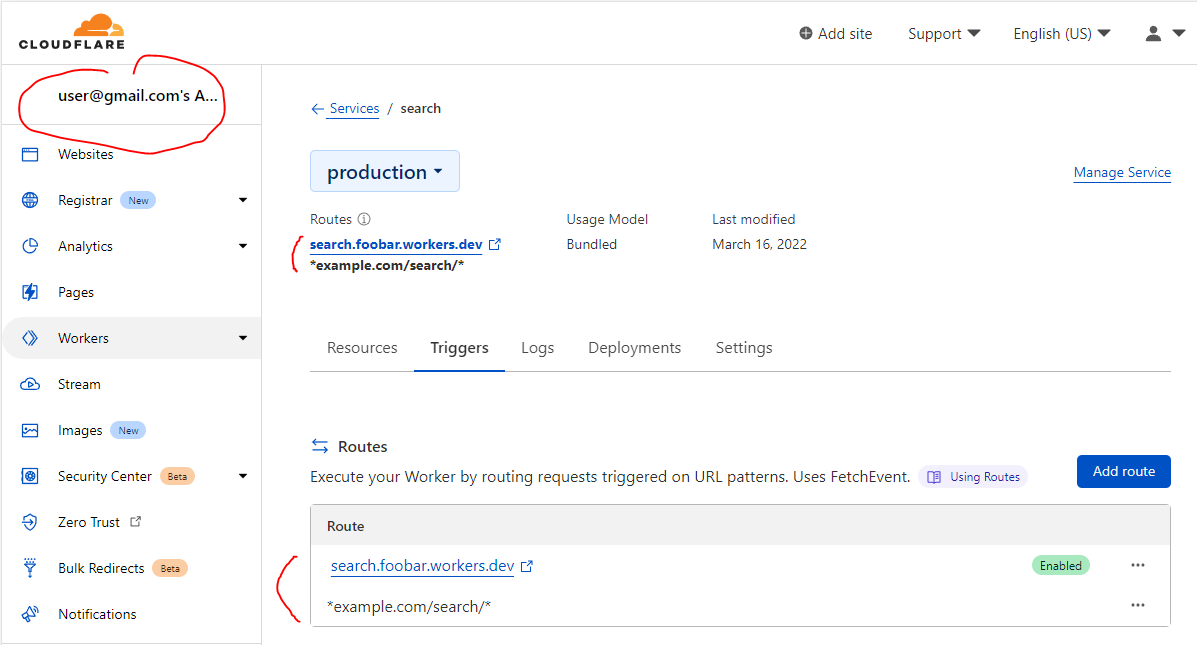Expand the user account menu arrow
Image resolution: width=1197 pixels, height=645 pixels.
(1179, 34)
